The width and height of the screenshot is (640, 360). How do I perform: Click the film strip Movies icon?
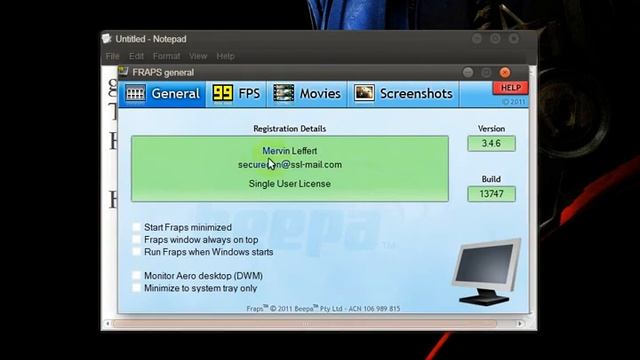283,93
